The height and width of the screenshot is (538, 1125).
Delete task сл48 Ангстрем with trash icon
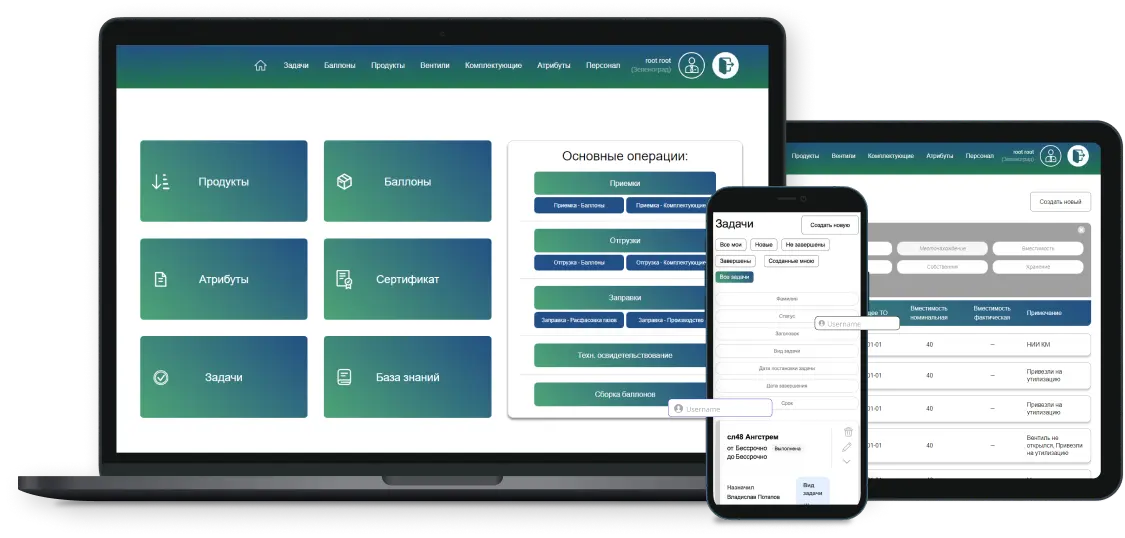(x=848, y=432)
